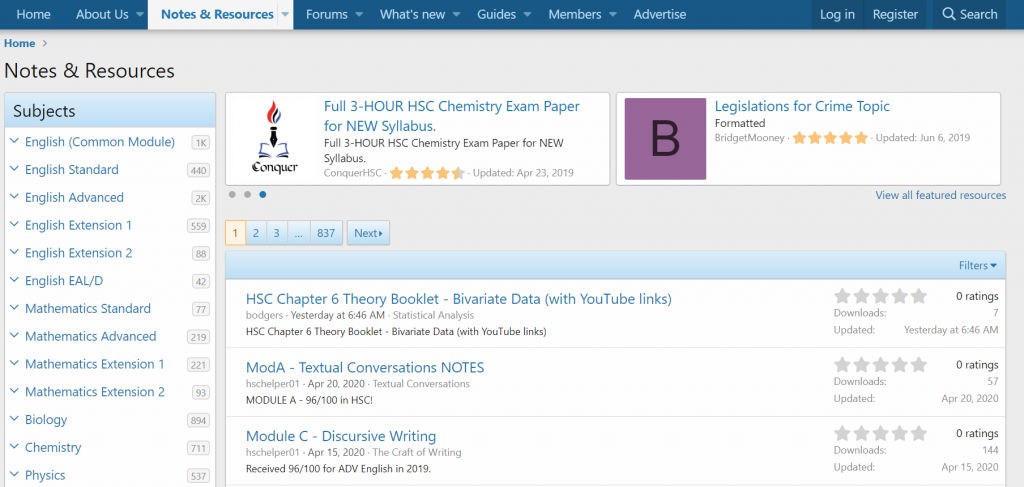Rate HSC Chapter 6 booklet five stars
Image resolution: width=1024 pixels, height=487 pixels.
(919, 296)
